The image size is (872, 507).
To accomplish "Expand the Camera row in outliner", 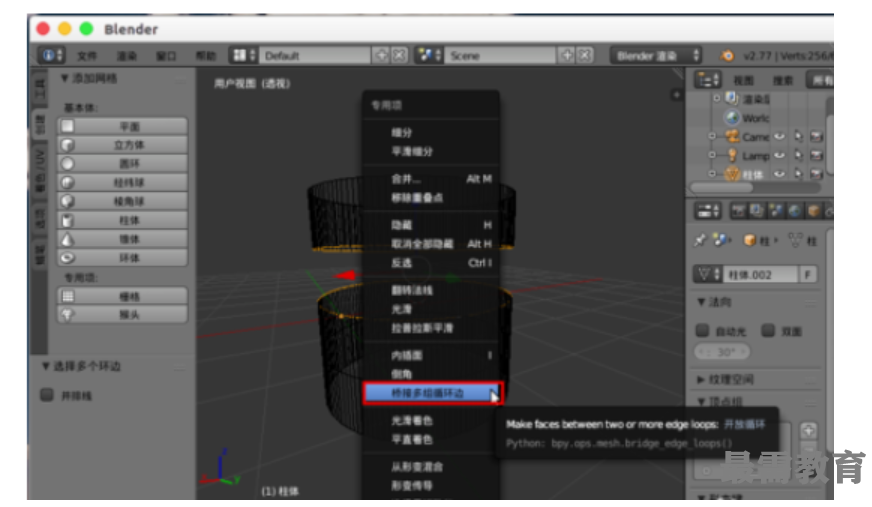I will pos(711,136).
